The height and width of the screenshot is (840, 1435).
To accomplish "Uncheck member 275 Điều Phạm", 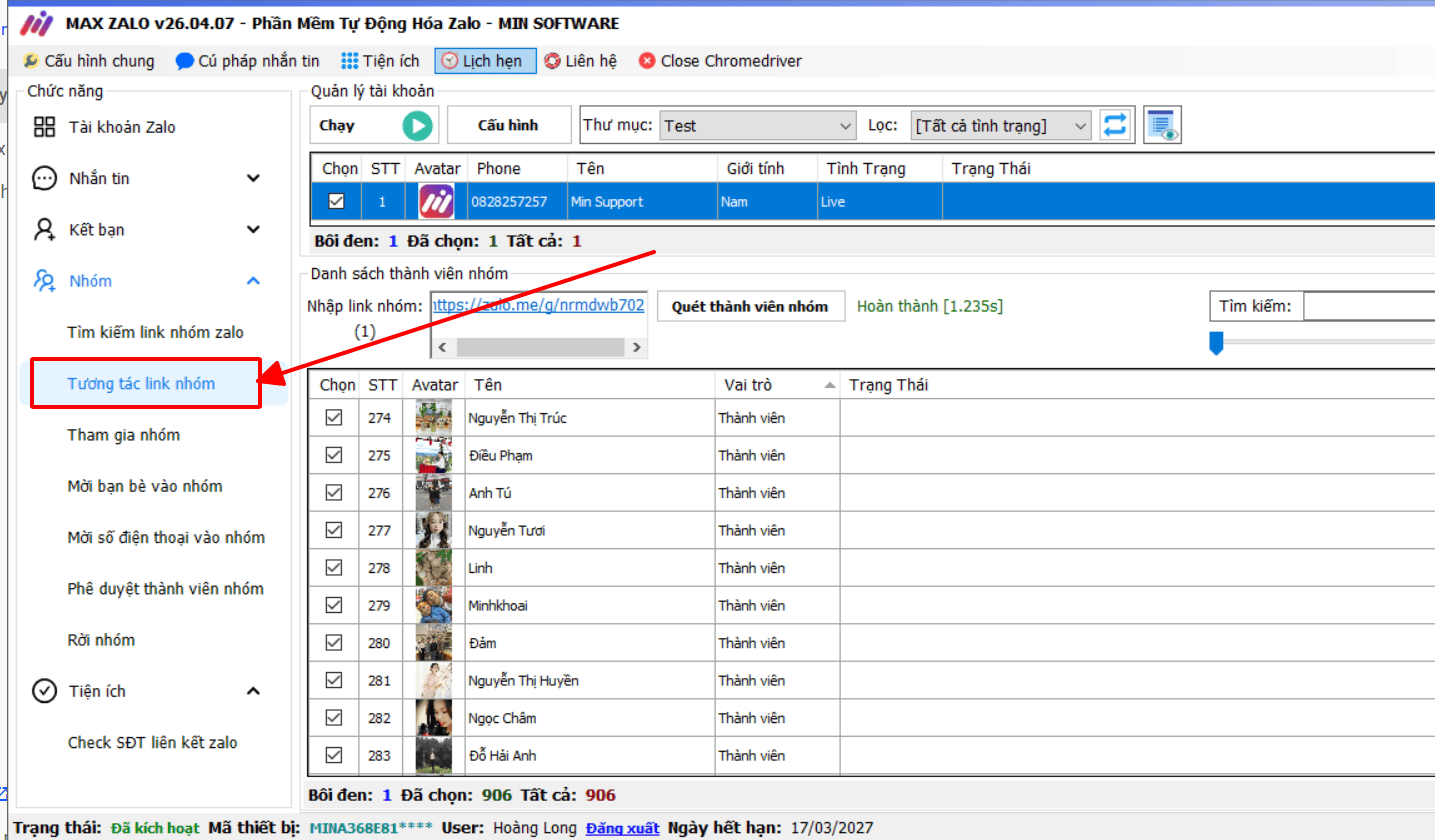I will tap(334, 455).
